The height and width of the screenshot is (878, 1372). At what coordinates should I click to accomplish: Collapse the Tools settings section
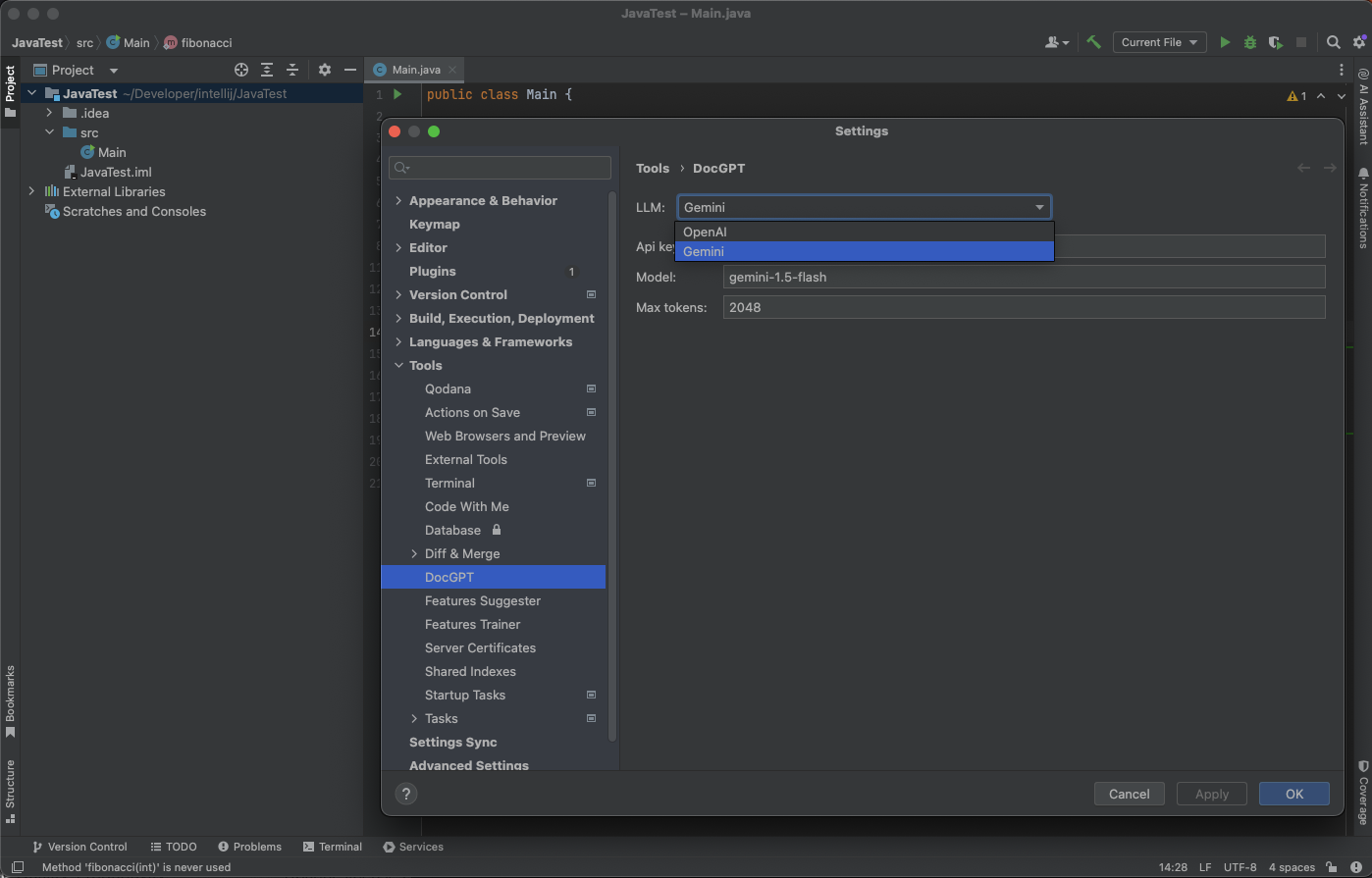point(398,365)
